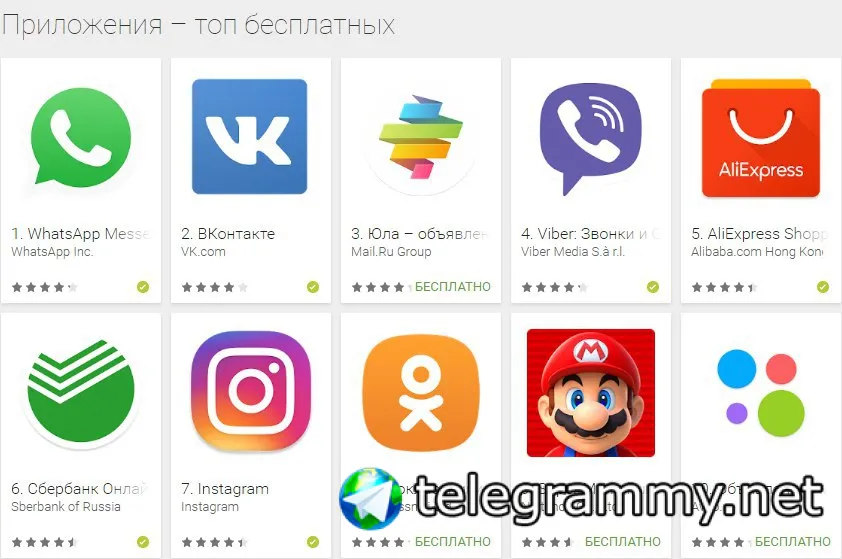Open the 'Mail.Ru Group' developer link
The image size is (842, 559).
[391, 251]
